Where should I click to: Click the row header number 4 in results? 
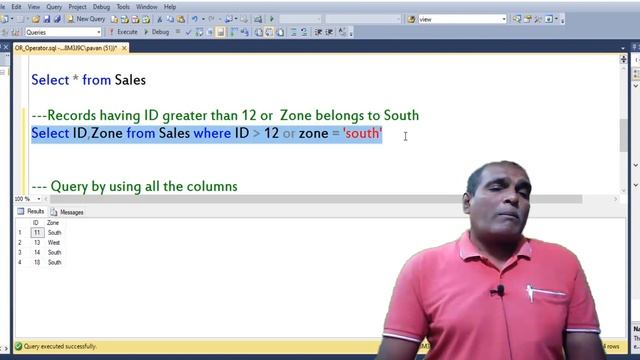[20, 262]
